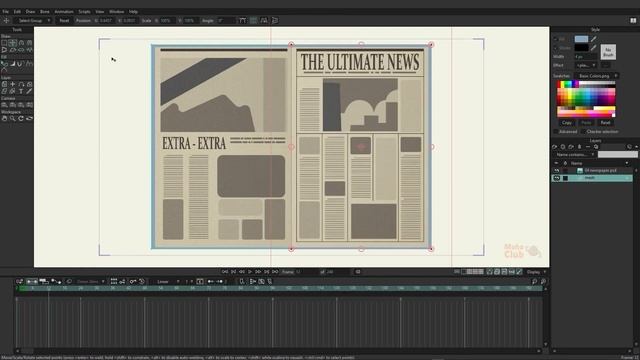Open the Select Group dropdown
This screenshot has width=640, height=360.
tap(33, 20)
